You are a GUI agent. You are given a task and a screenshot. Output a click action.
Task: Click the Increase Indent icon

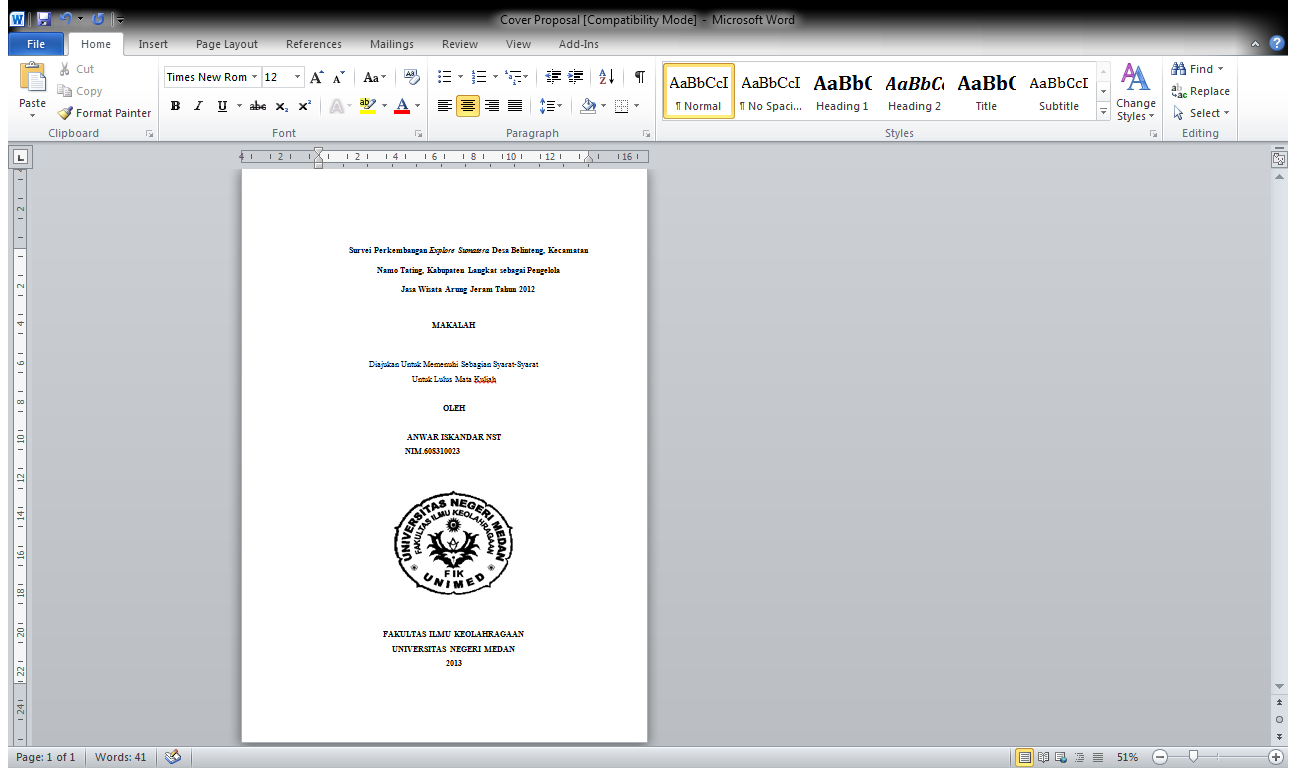pos(575,77)
